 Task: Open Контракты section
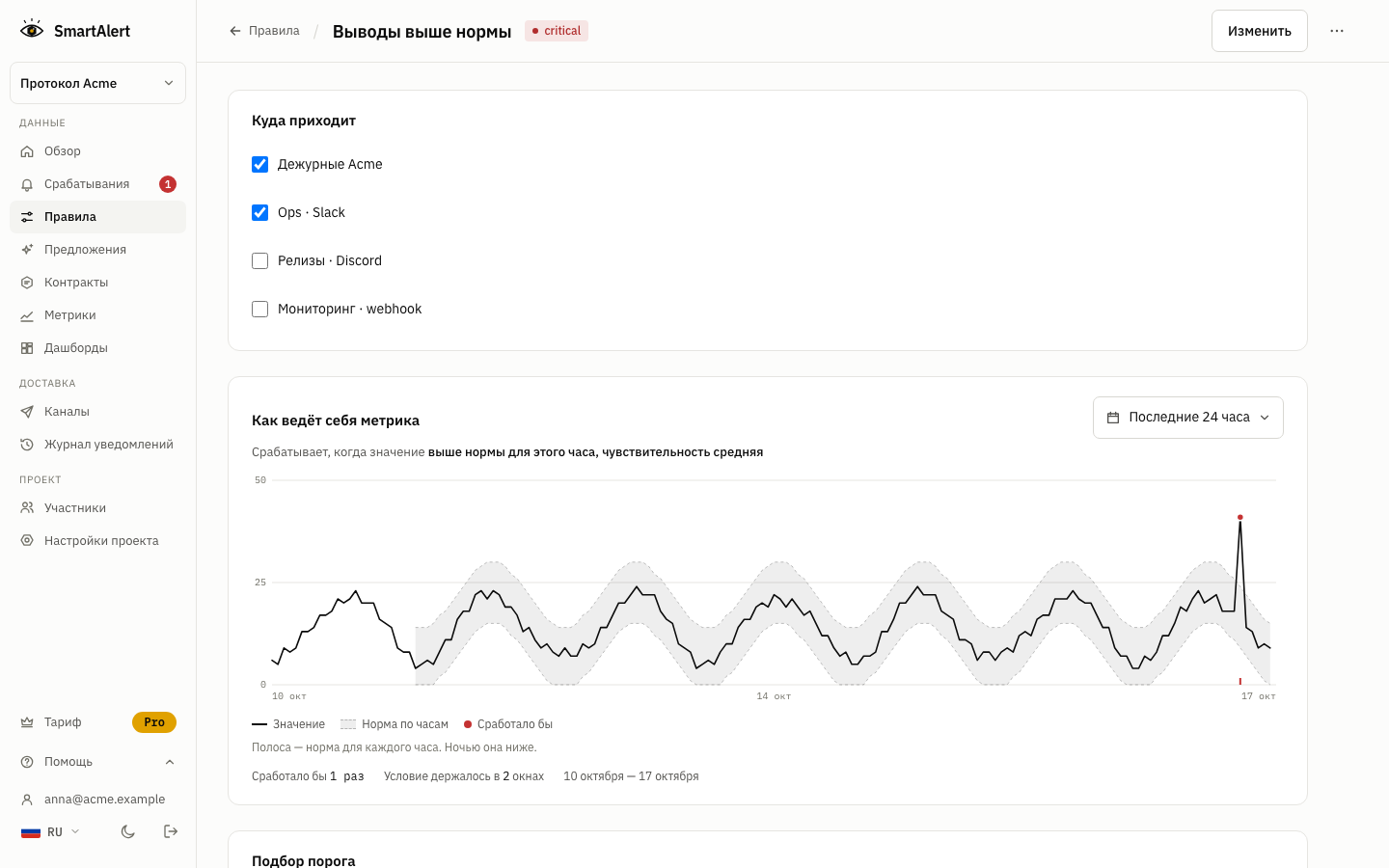tap(97, 283)
